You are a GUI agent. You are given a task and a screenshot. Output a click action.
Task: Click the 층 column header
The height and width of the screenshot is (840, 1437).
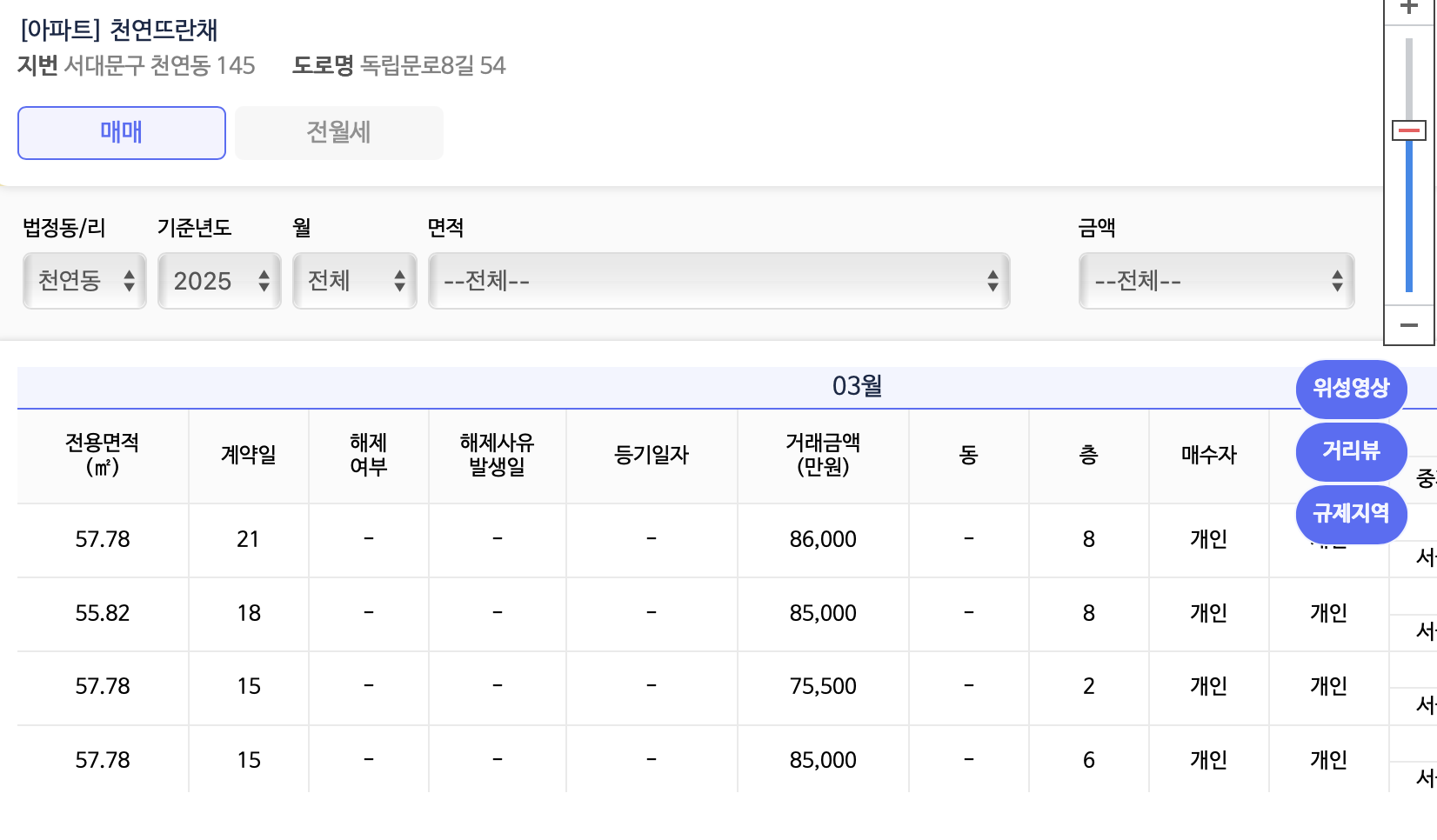(1089, 455)
